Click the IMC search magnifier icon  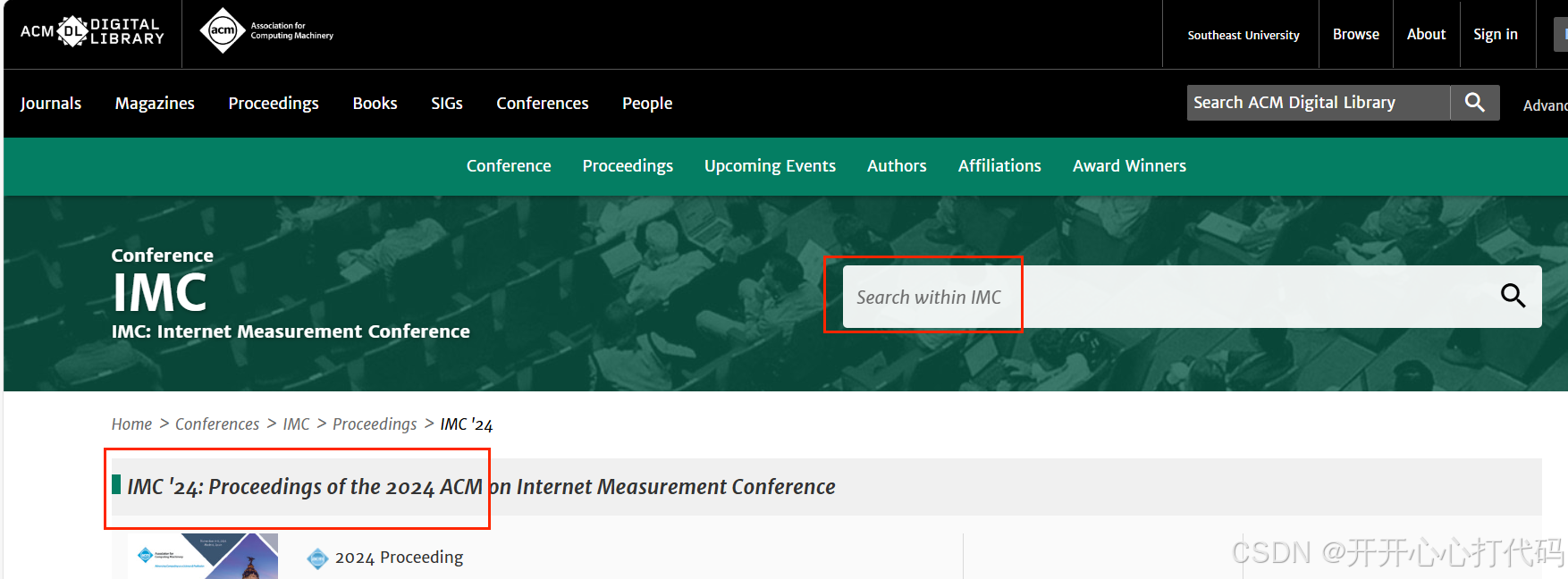coord(1513,296)
